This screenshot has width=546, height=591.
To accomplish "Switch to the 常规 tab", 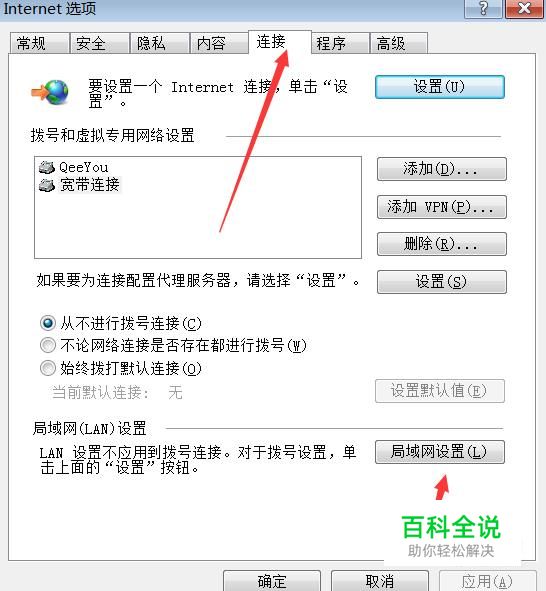I will point(39,43).
